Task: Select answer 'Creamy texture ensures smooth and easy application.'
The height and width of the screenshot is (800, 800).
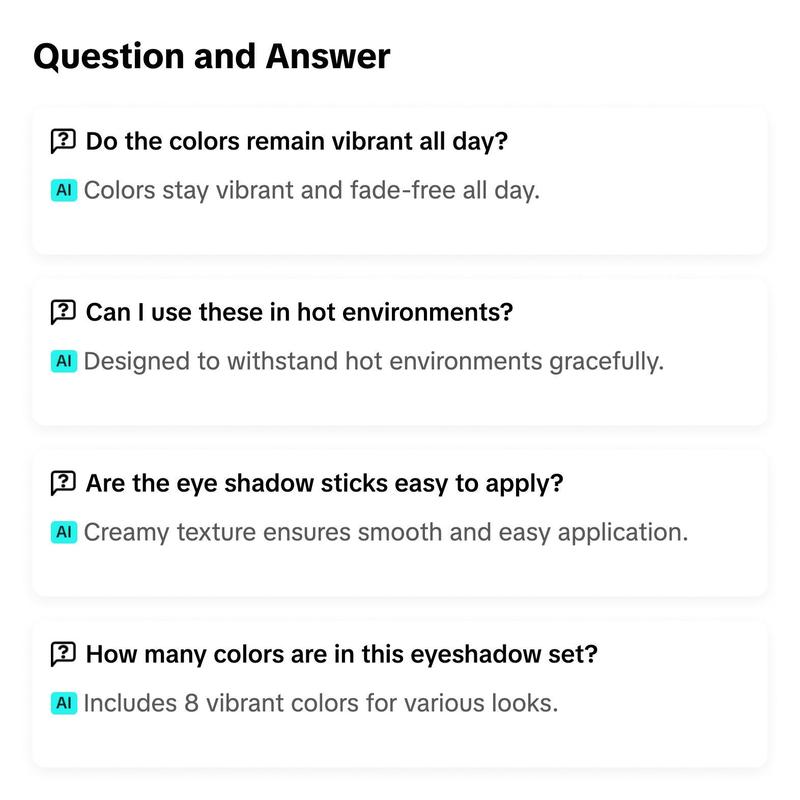Action: pos(386,532)
